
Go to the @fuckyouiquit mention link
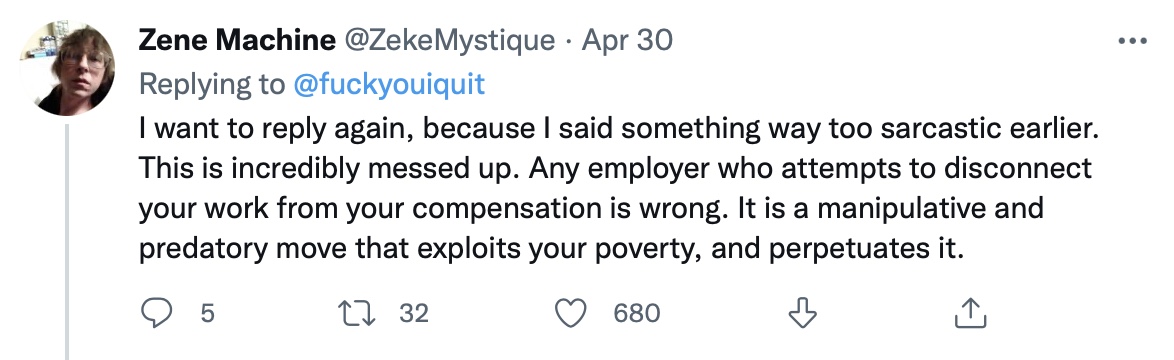[x=389, y=85]
